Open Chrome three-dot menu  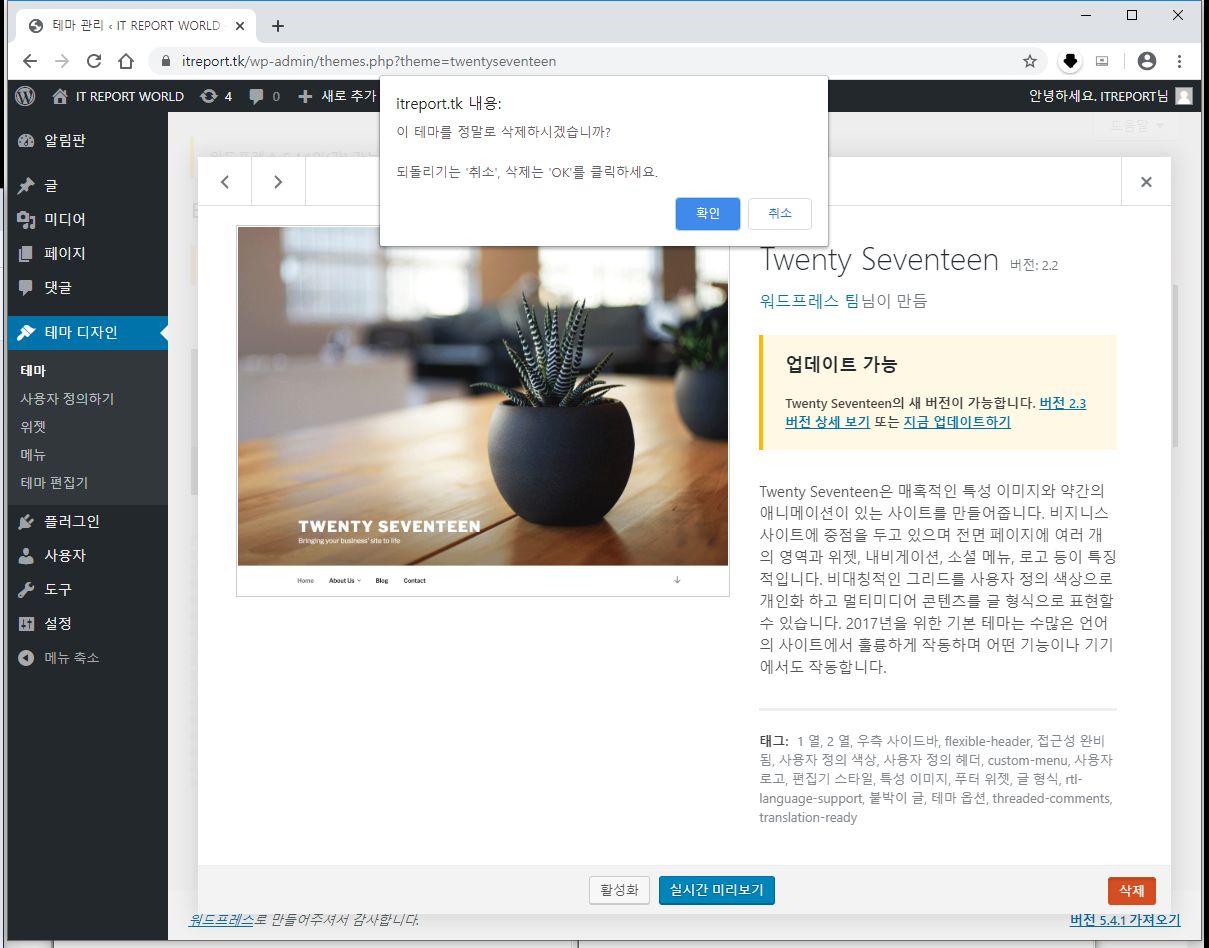coord(1180,61)
